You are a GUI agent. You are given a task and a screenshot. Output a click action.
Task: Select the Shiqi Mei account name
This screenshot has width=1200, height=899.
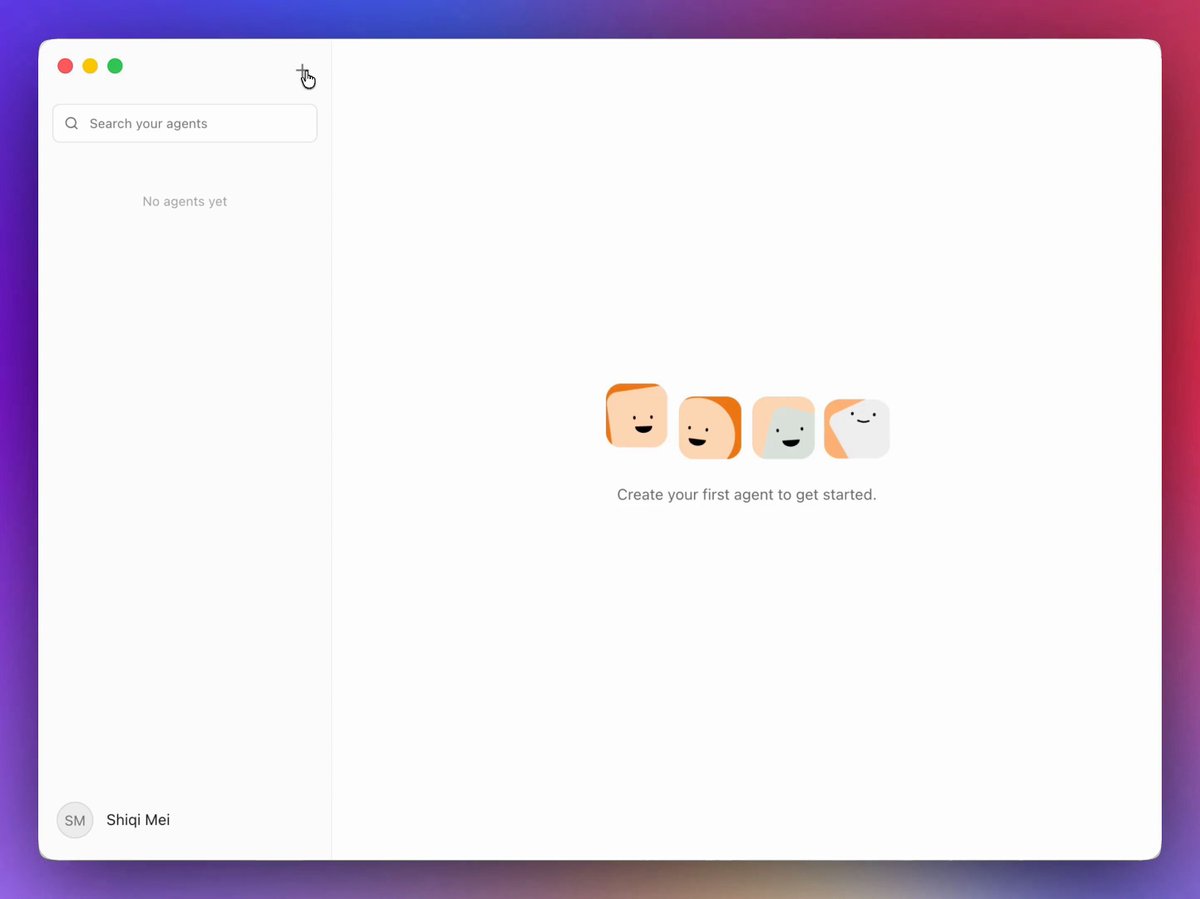coord(138,820)
